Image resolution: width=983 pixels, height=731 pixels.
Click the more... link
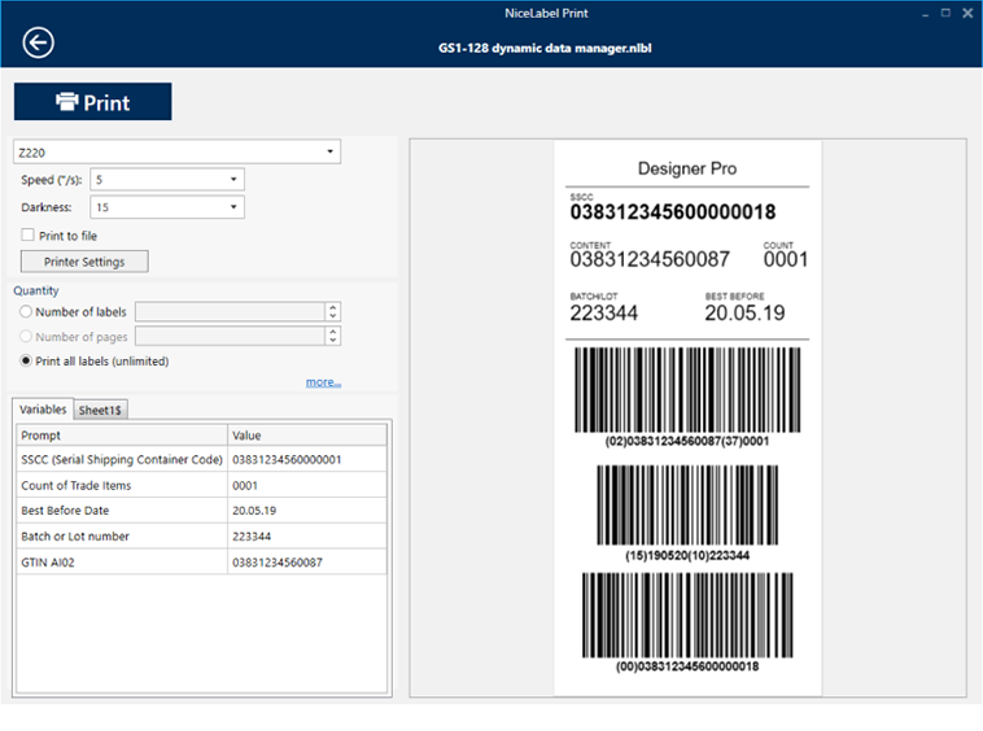[x=323, y=382]
